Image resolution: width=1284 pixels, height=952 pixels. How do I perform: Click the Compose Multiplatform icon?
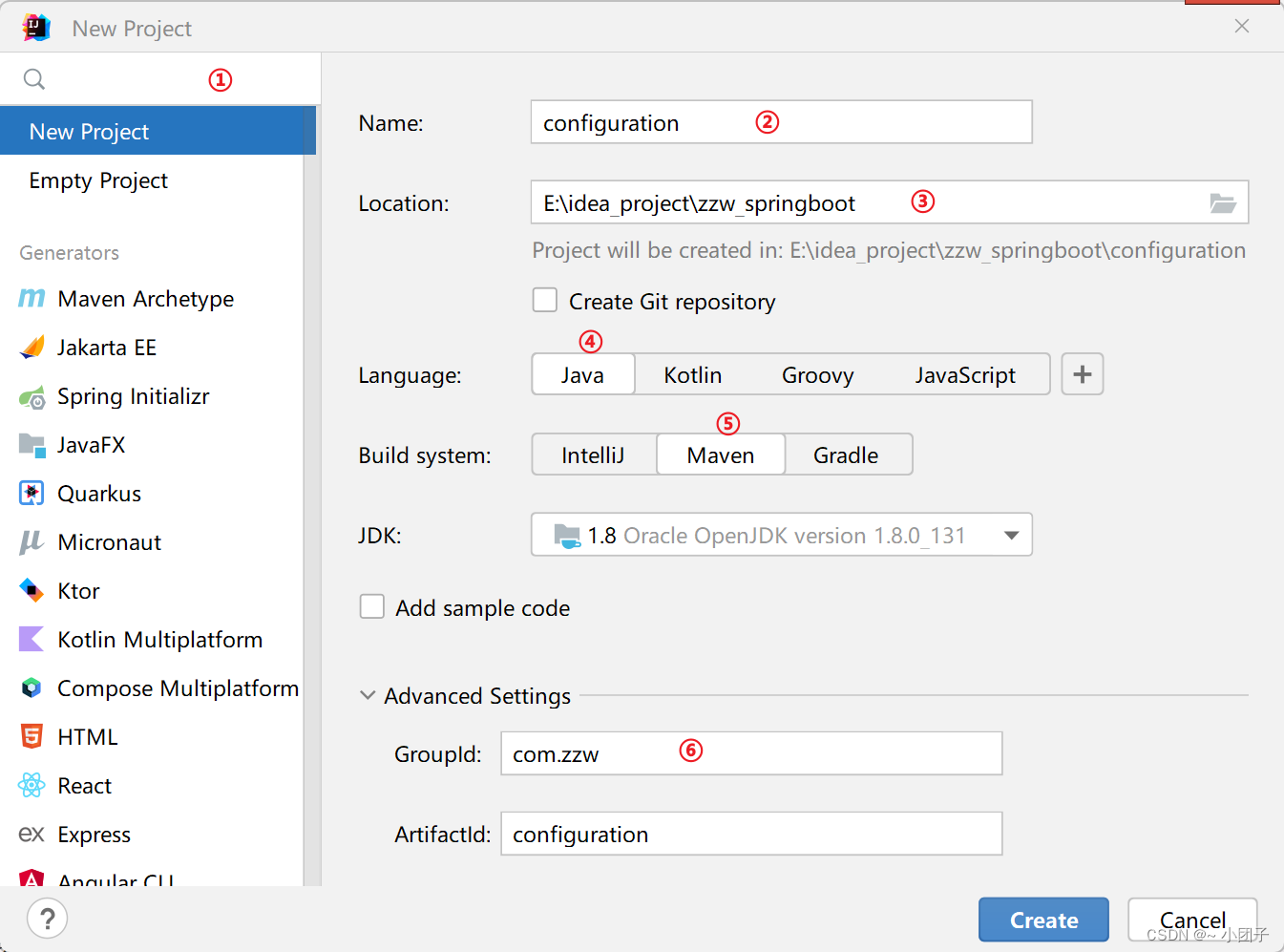[x=32, y=688]
